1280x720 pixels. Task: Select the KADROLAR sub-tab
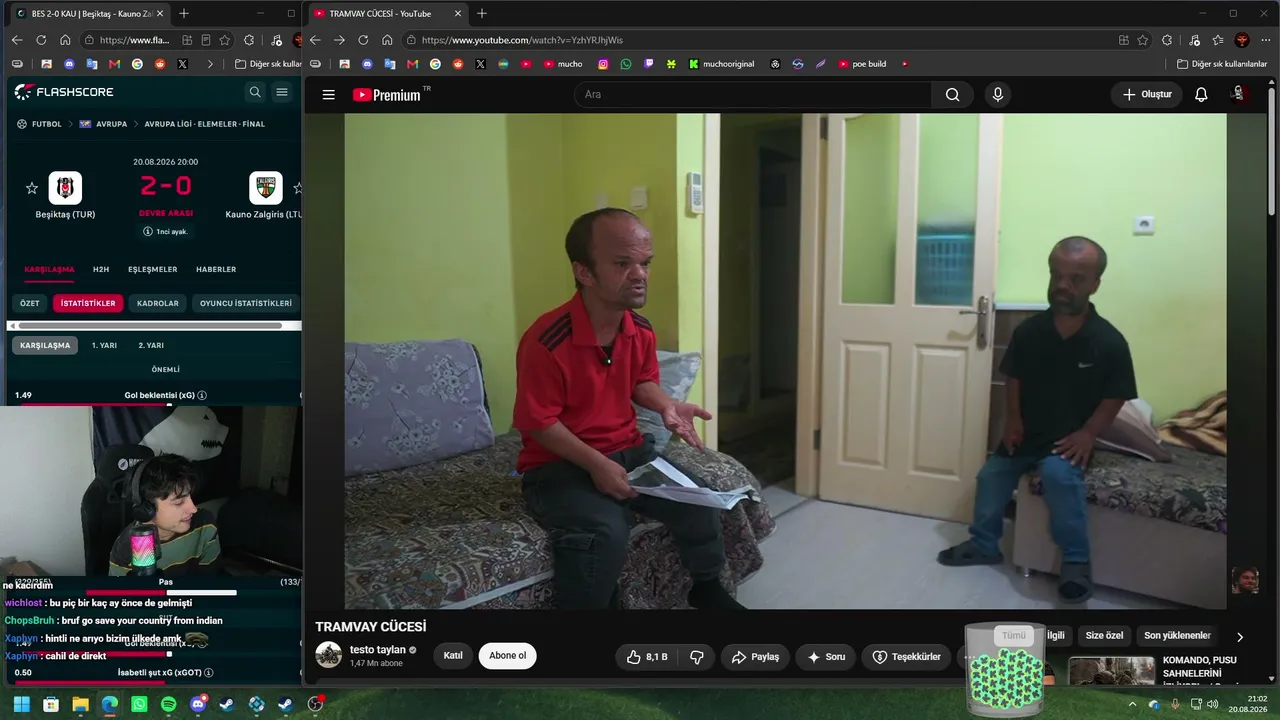[158, 303]
